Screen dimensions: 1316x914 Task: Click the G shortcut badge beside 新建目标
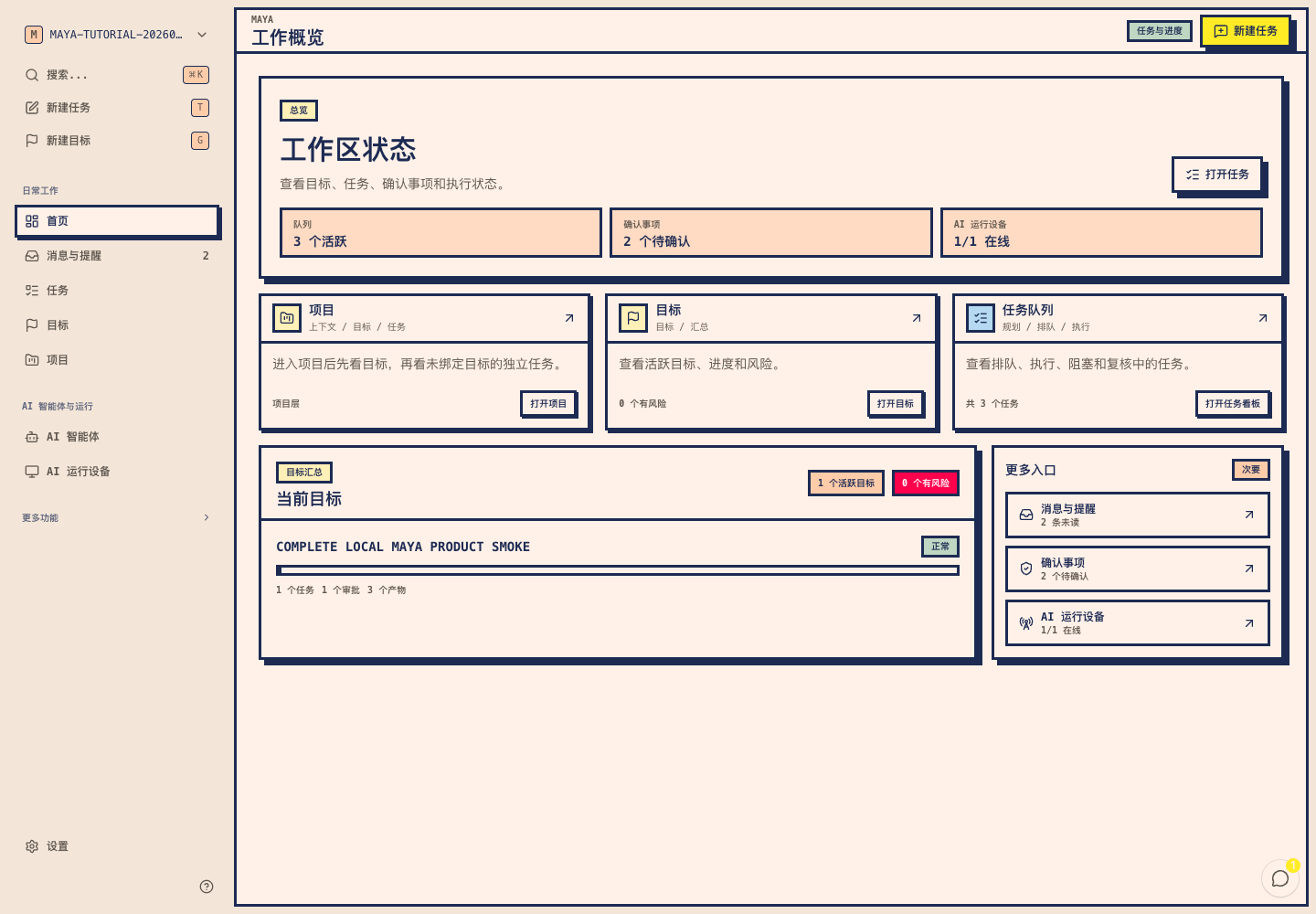pyautogui.click(x=200, y=141)
